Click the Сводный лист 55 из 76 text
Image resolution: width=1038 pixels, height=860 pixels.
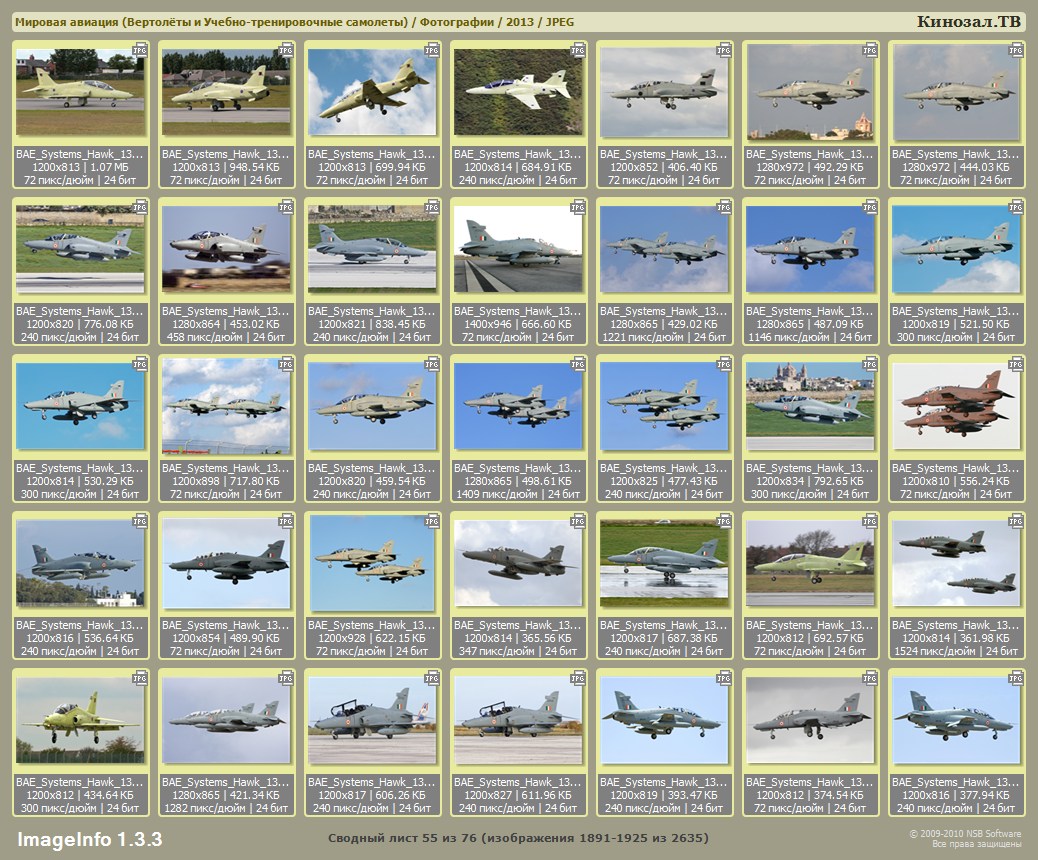click(518, 838)
